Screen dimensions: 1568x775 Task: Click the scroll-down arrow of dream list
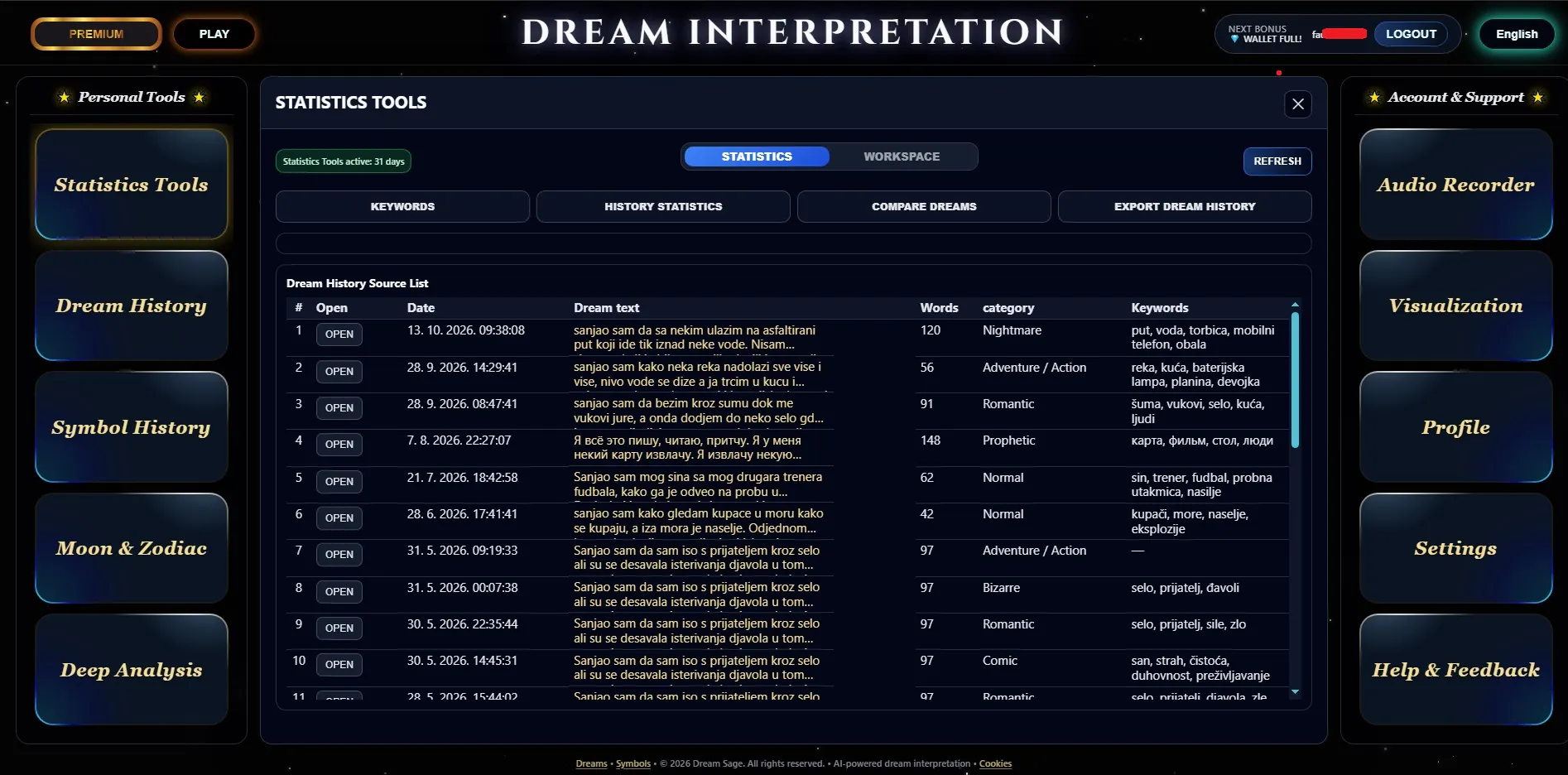(1295, 692)
